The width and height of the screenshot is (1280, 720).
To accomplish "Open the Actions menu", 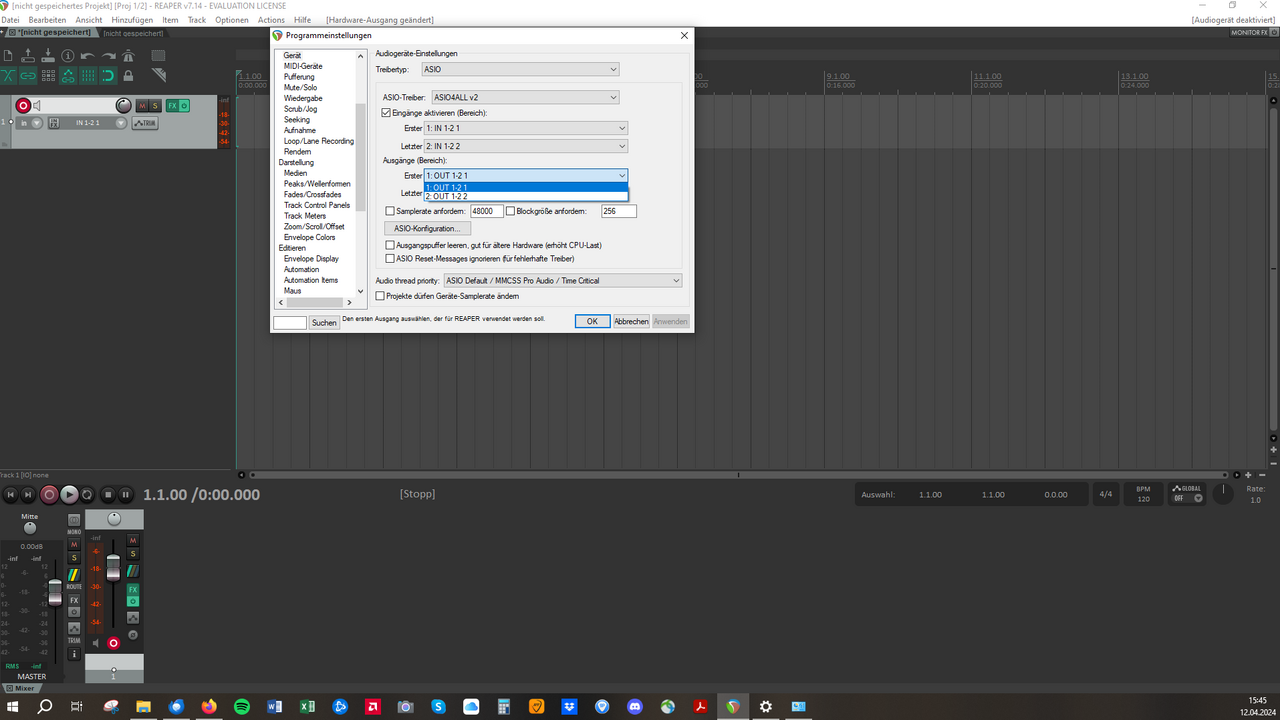I will (x=271, y=20).
